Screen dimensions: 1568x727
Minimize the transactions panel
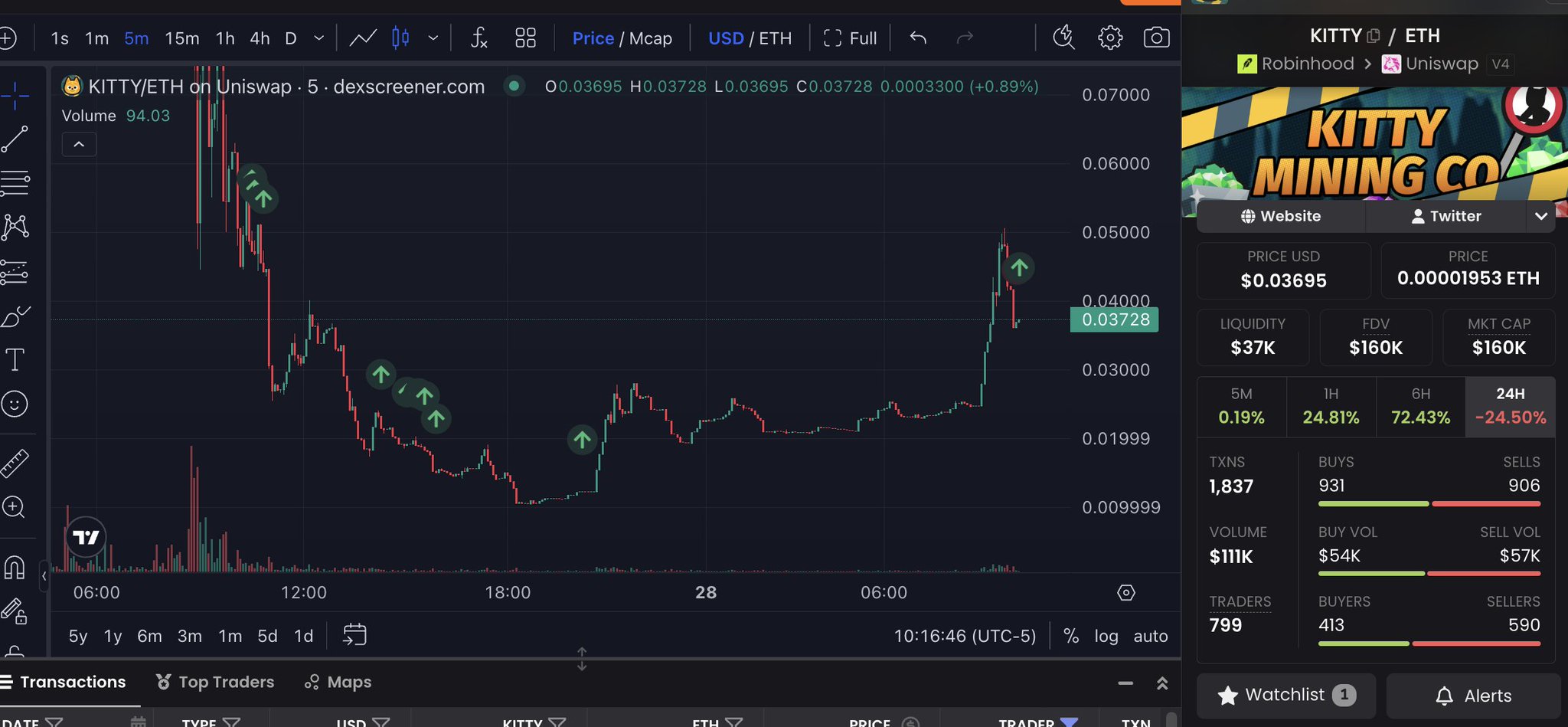(x=1125, y=683)
